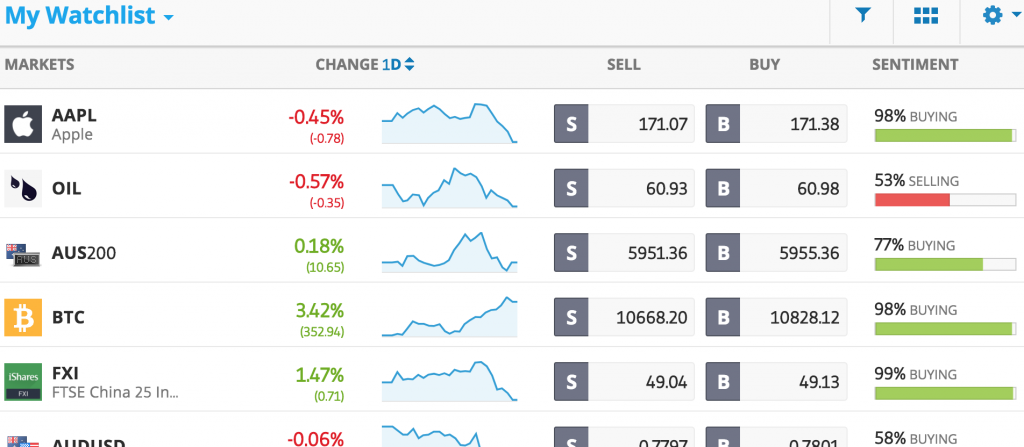Click the OIL droplets icon
Image resolution: width=1024 pixels, height=447 pixels.
point(24,189)
